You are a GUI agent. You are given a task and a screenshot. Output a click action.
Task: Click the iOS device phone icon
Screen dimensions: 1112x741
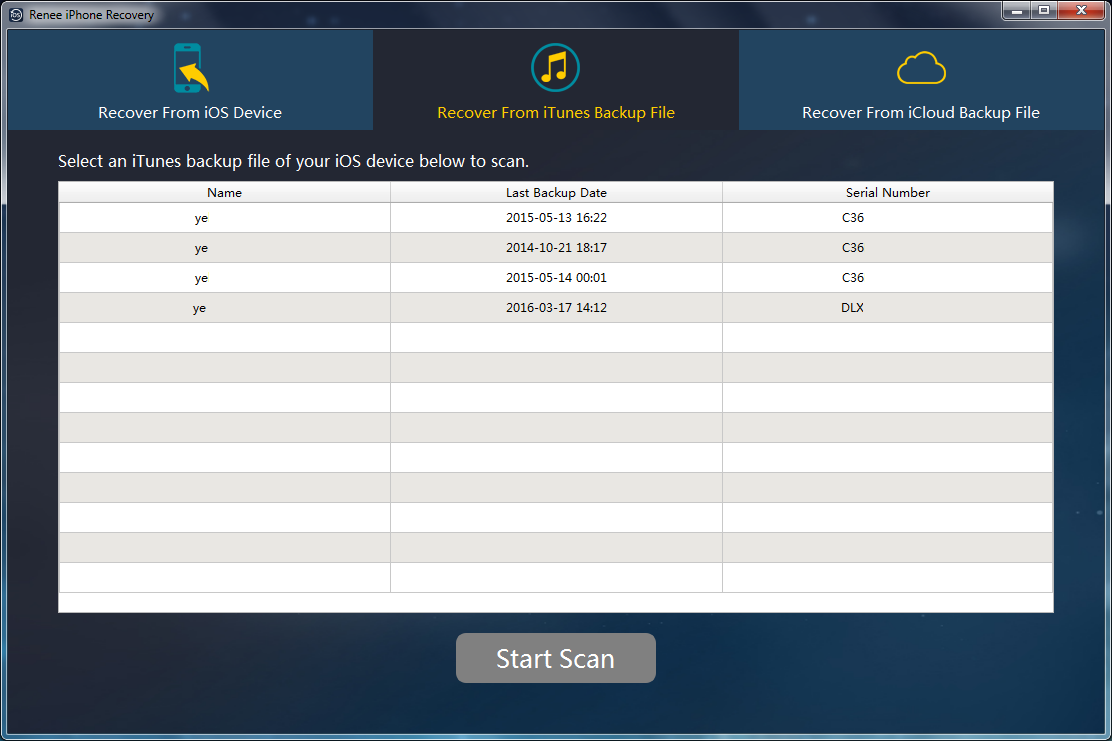[189, 68]
